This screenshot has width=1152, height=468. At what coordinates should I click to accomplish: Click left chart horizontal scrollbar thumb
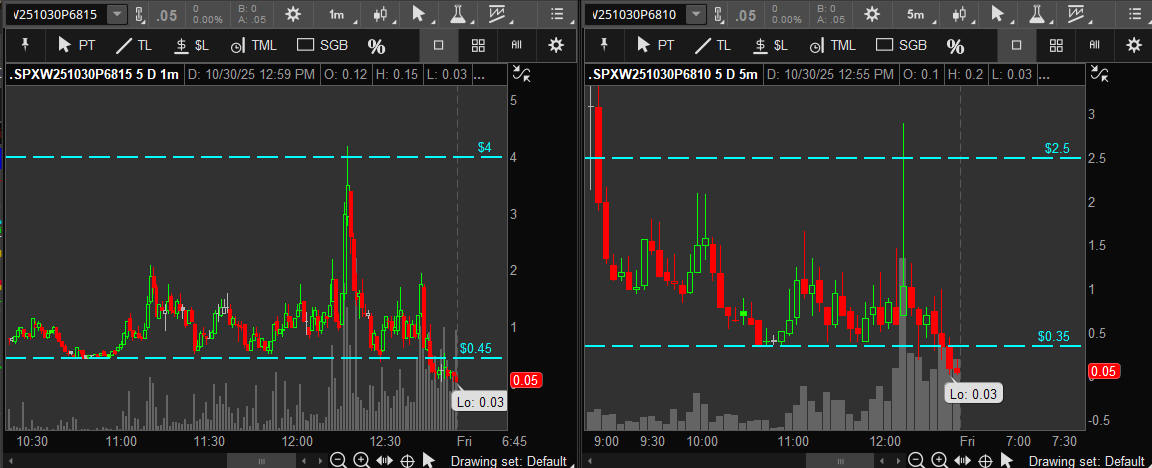[262, 460]
